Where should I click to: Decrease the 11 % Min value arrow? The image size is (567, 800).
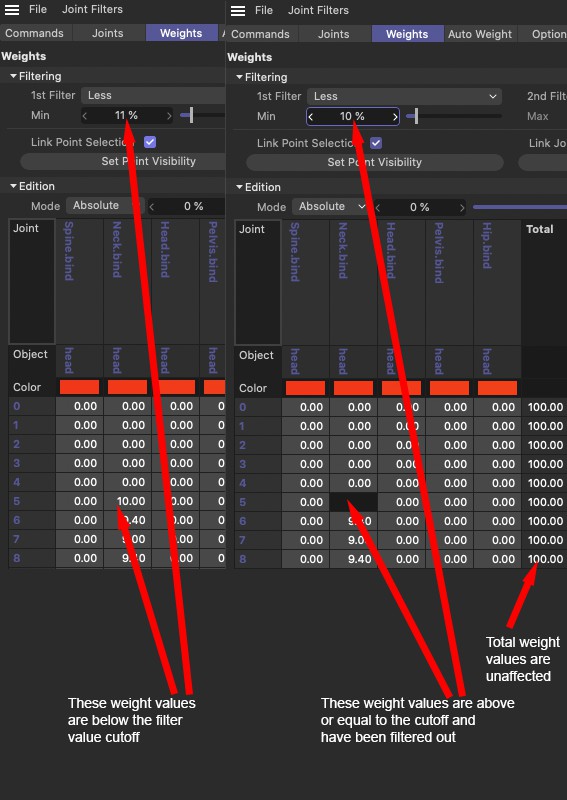85,116
